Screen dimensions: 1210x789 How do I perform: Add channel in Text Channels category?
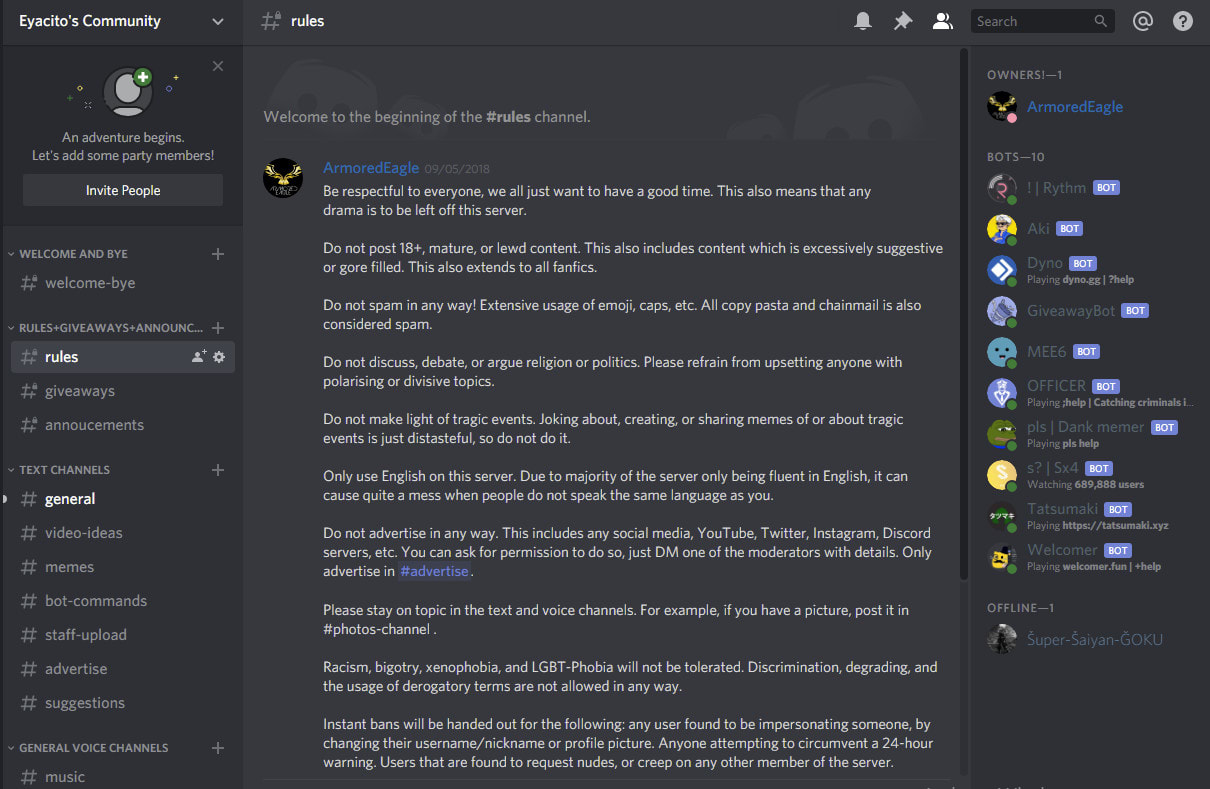click(218, 470)
